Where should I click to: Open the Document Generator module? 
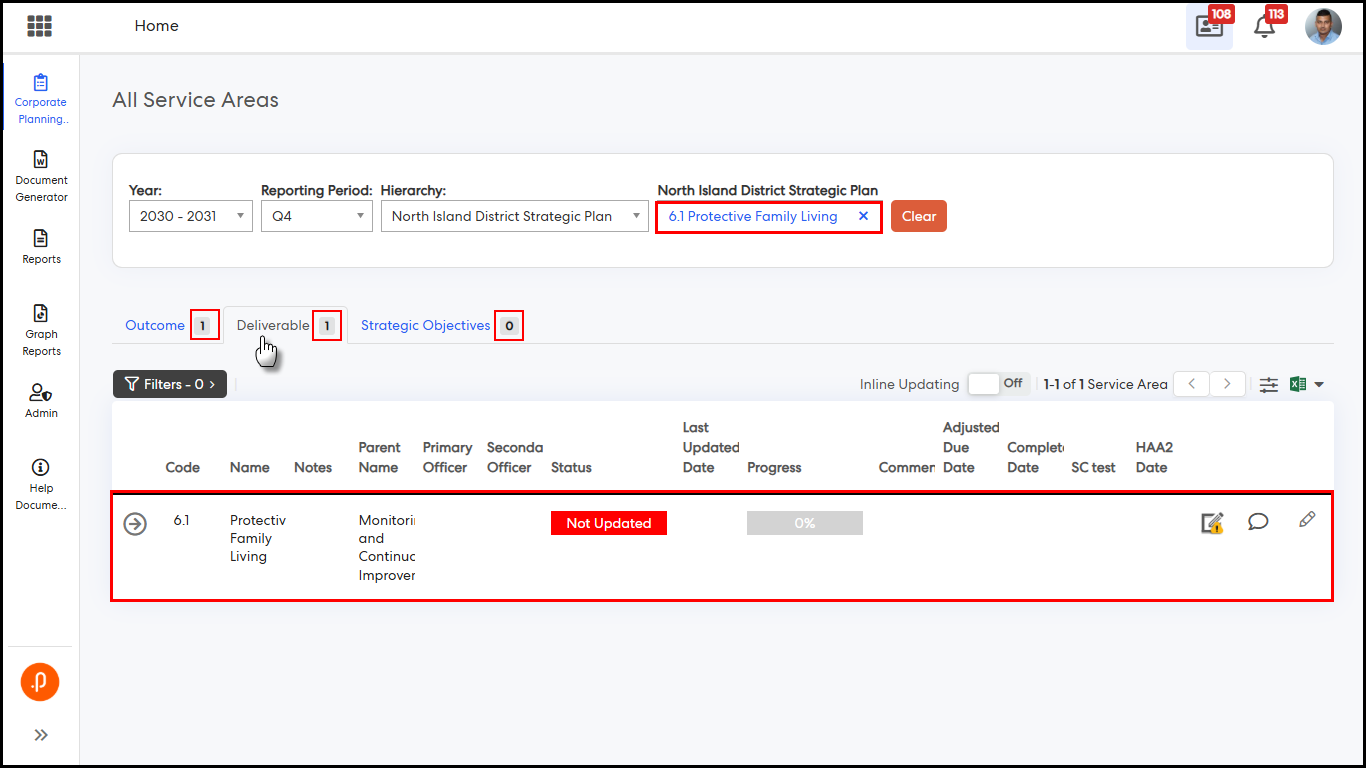(x=41, y=176)
